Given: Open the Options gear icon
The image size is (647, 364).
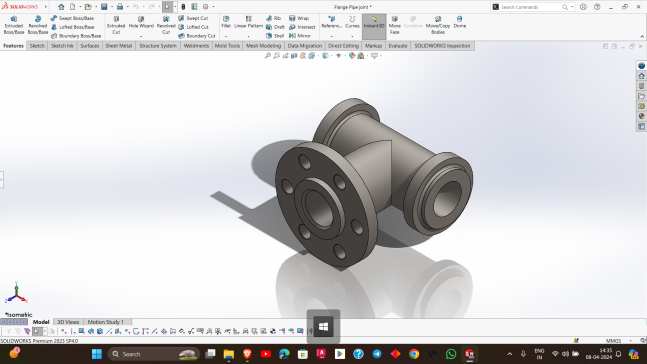Looking at the screenshot, I should click(205, 7).
